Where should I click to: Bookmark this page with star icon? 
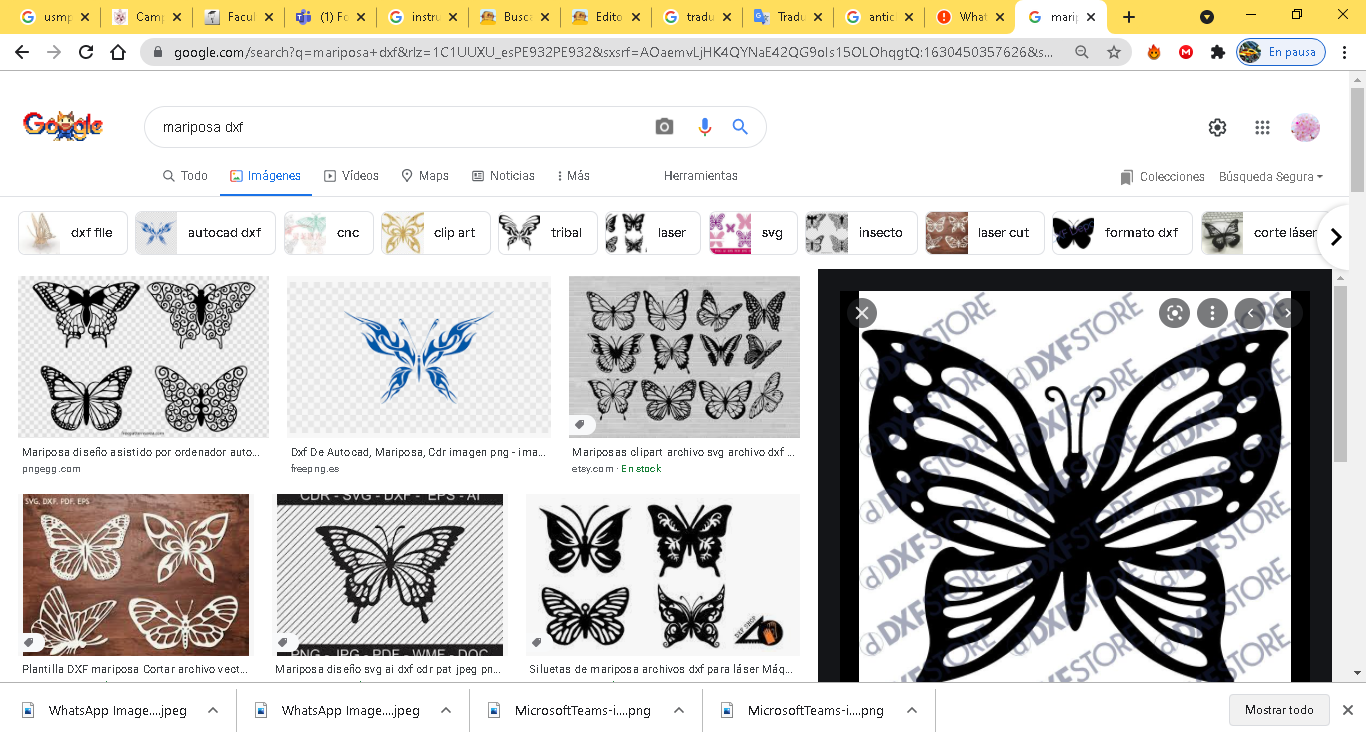pyautogui.click(x=1113, y=53)
